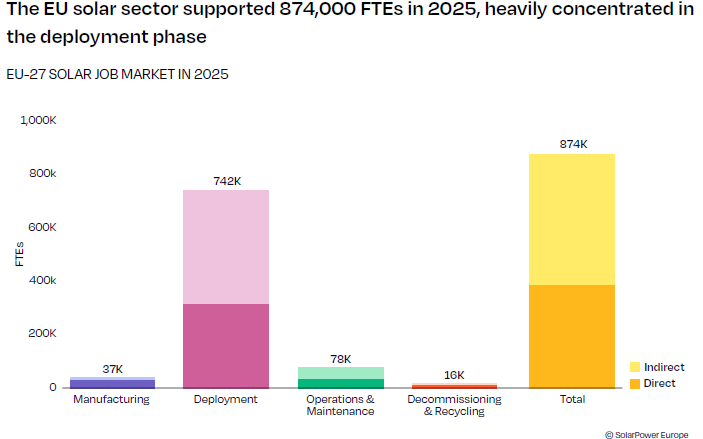Click the dark green direct Operations & Maintenance segment
The width and height of the screenshot is (703, 439).
coord(341,383)
